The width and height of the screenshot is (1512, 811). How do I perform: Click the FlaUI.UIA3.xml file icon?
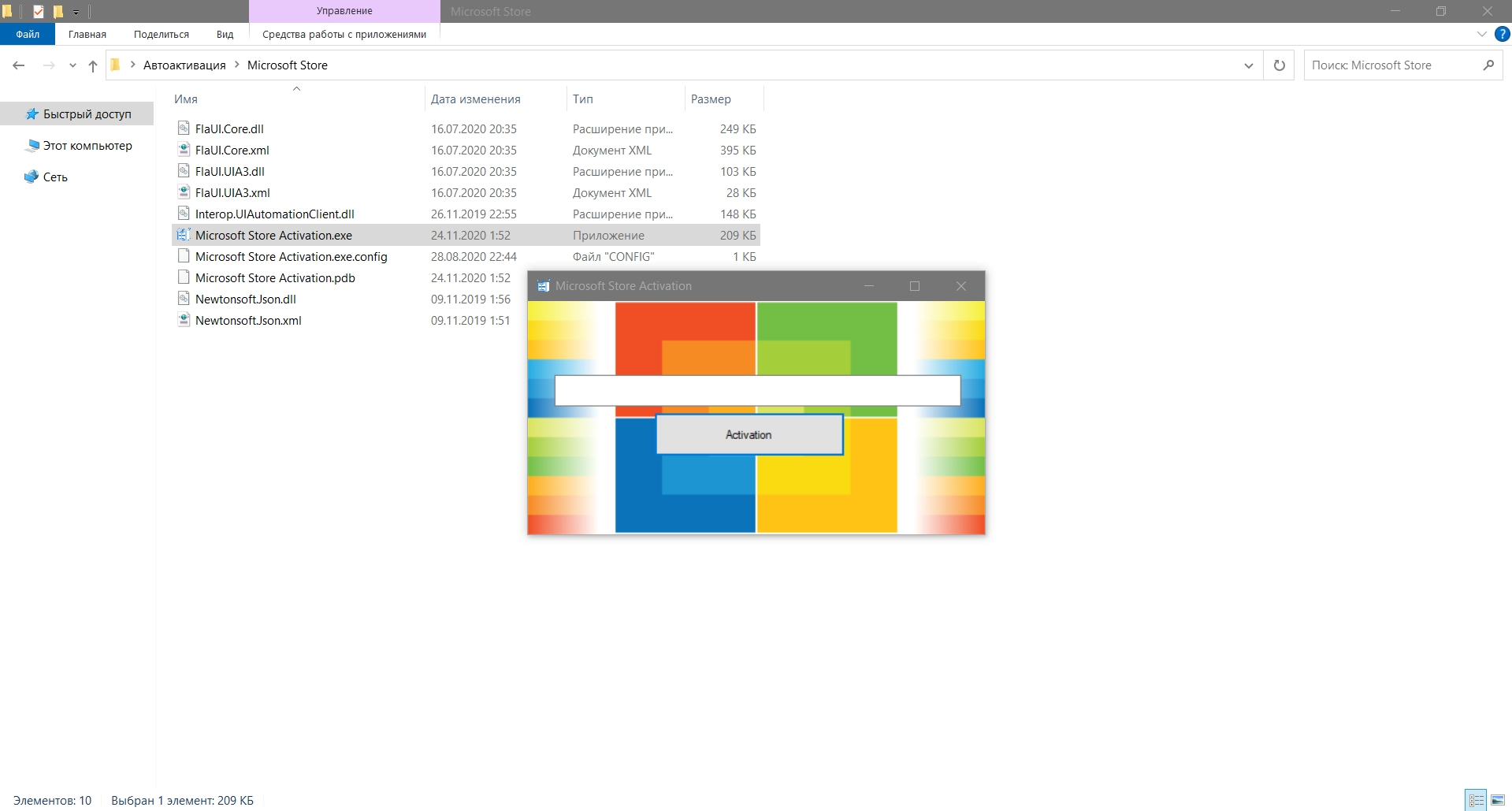[184, 192]
